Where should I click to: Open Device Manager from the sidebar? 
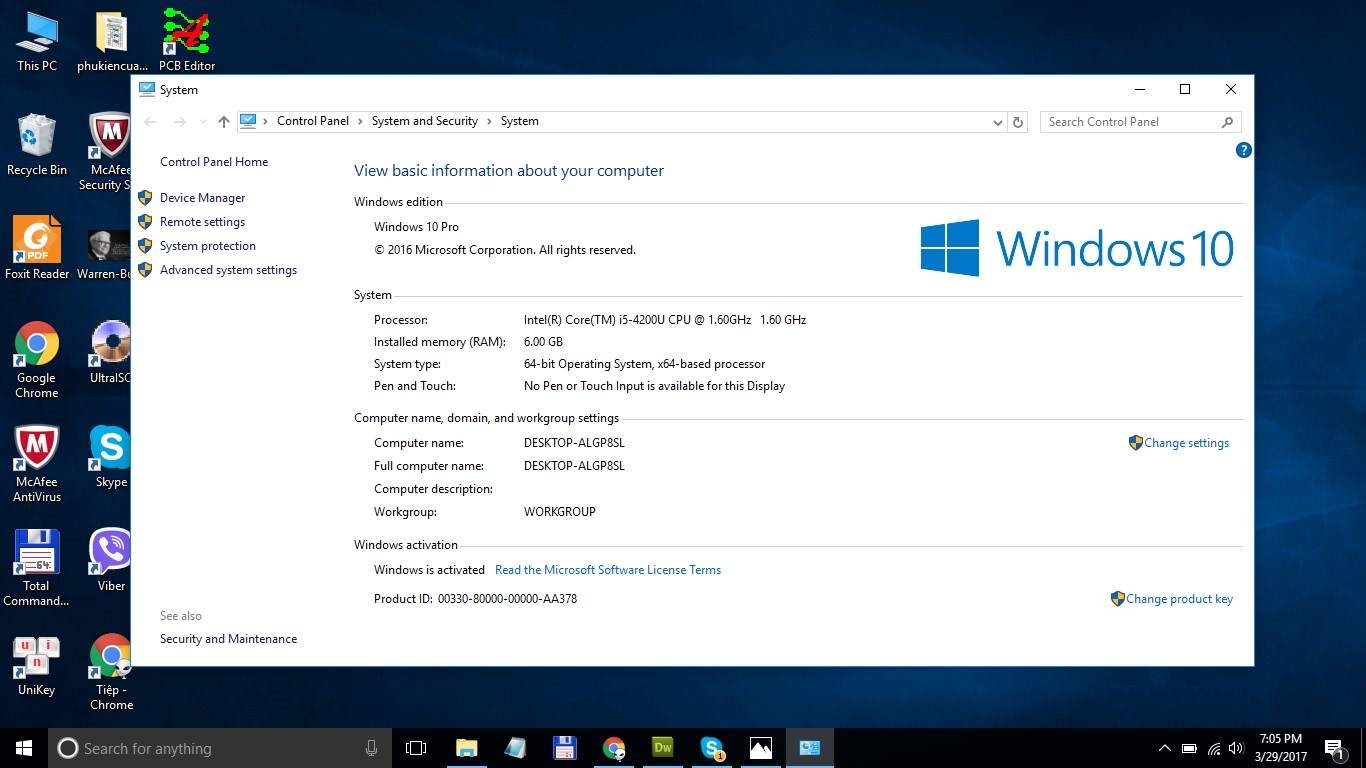click(x=202, y=198)
